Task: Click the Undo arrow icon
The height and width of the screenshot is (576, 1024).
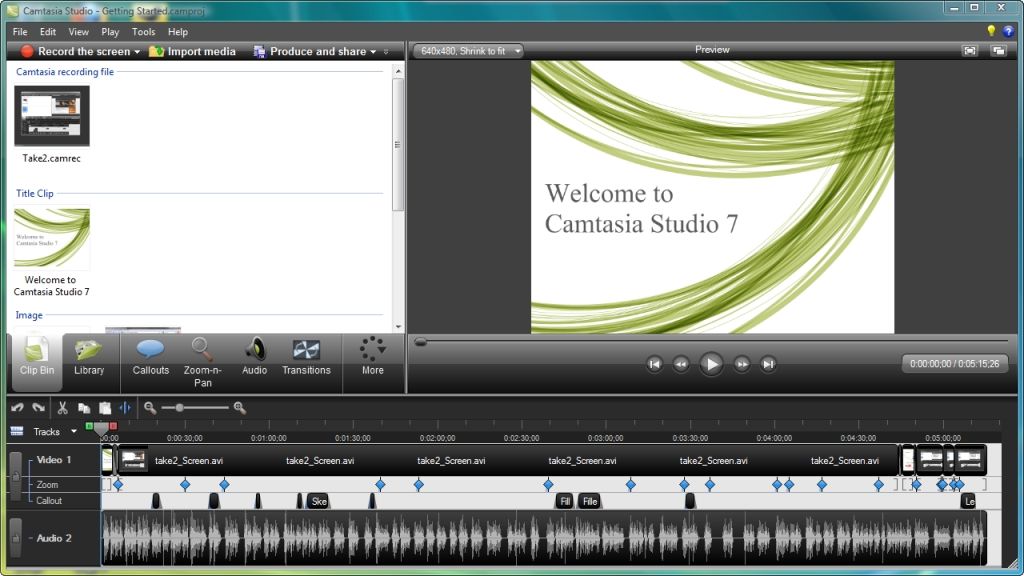Action: [x=18, y=408]
